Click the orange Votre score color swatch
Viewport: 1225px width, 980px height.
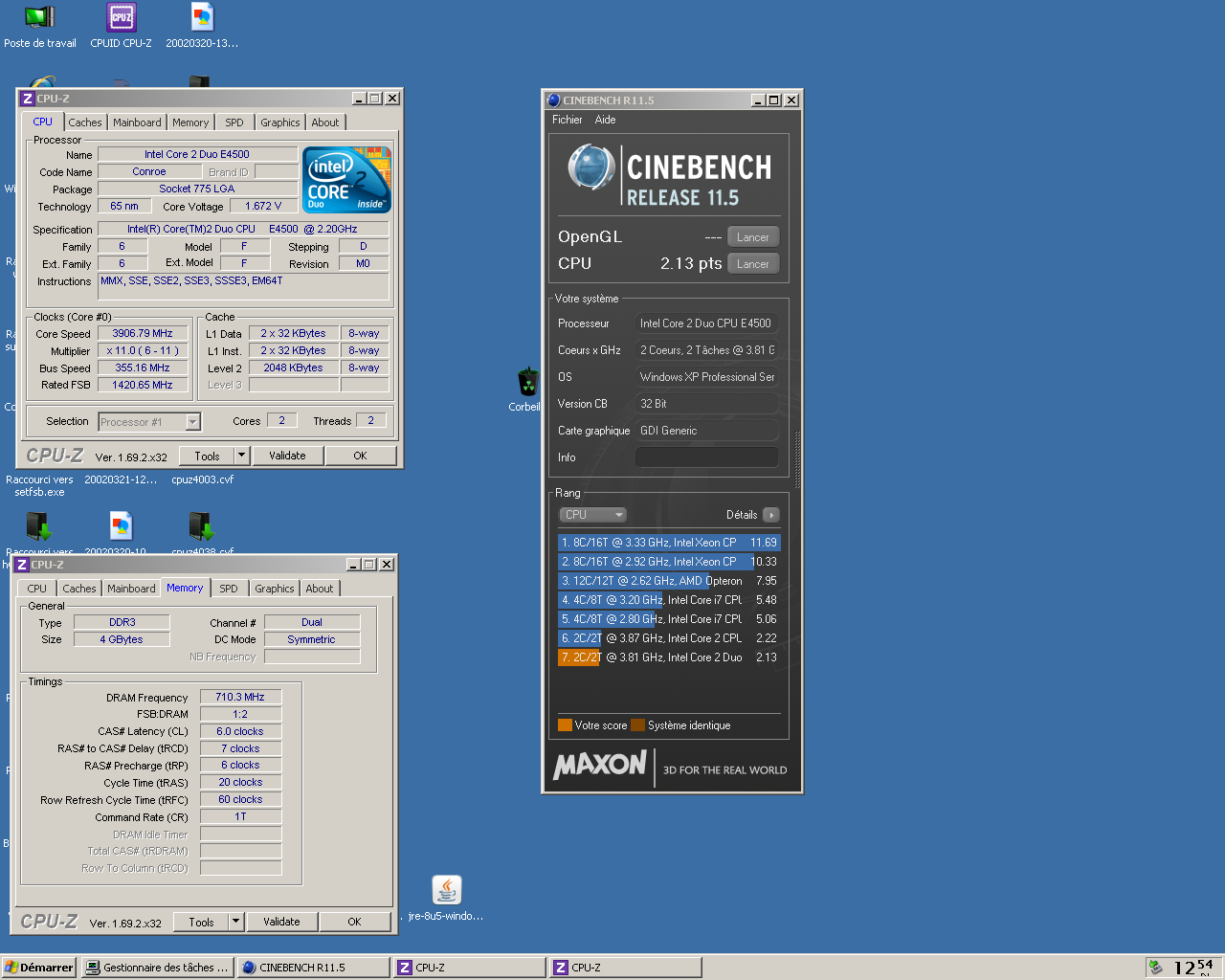pos(565,724)
